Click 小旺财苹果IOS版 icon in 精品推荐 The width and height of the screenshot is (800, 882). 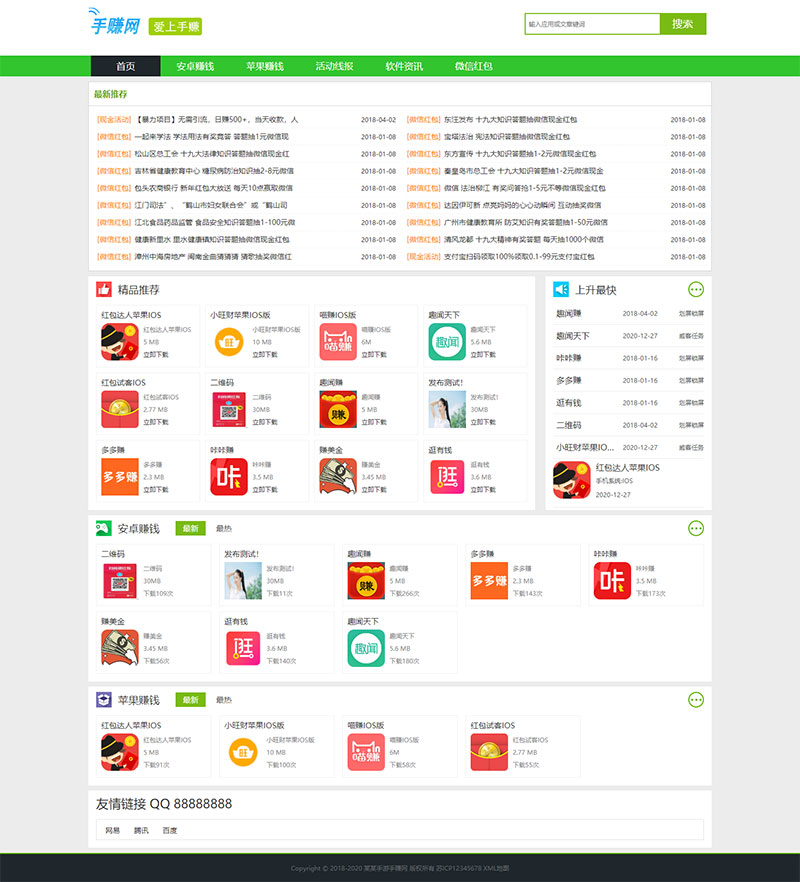tap(229, 342)
